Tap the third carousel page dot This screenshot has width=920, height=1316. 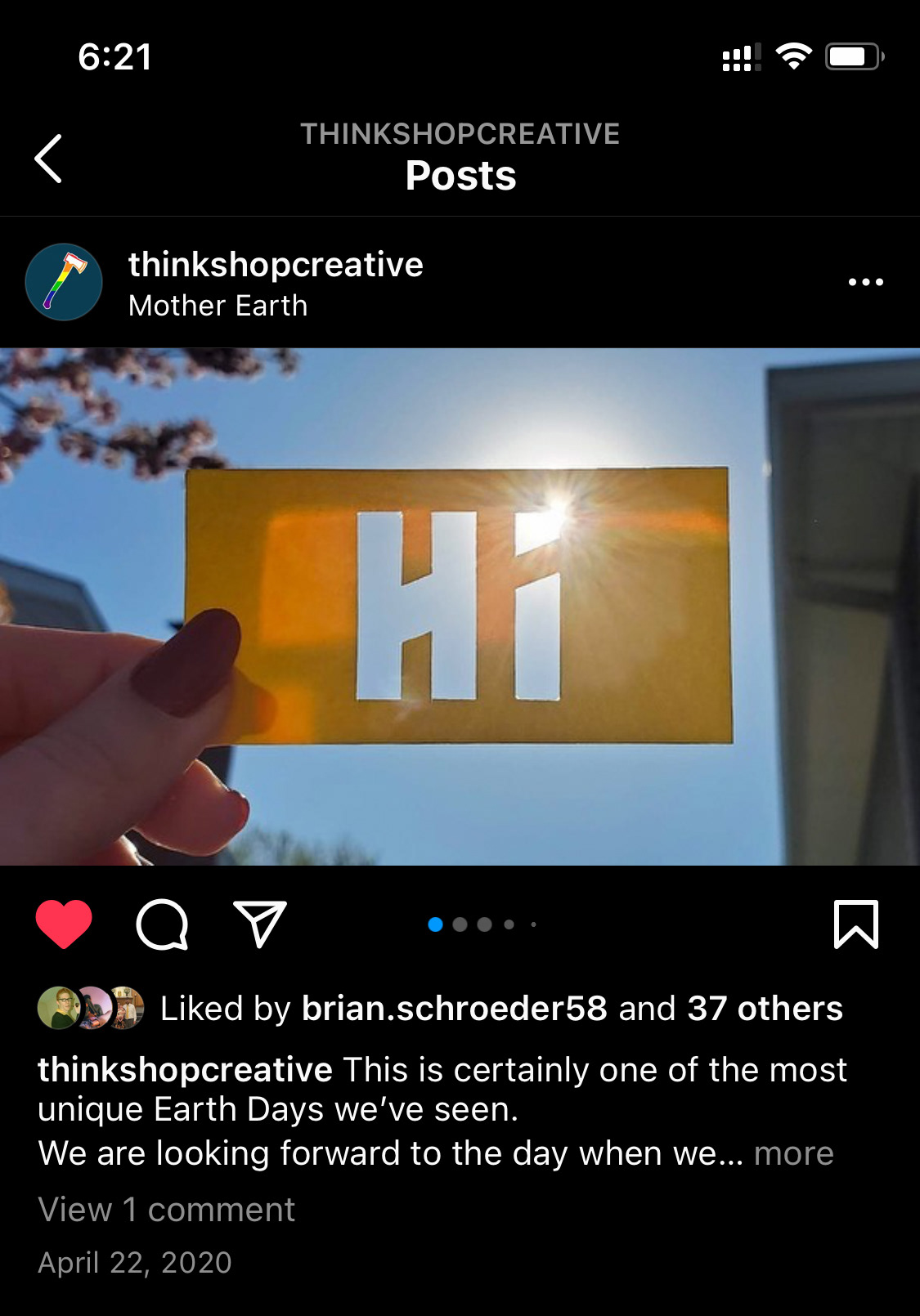[x=485, y=924]
